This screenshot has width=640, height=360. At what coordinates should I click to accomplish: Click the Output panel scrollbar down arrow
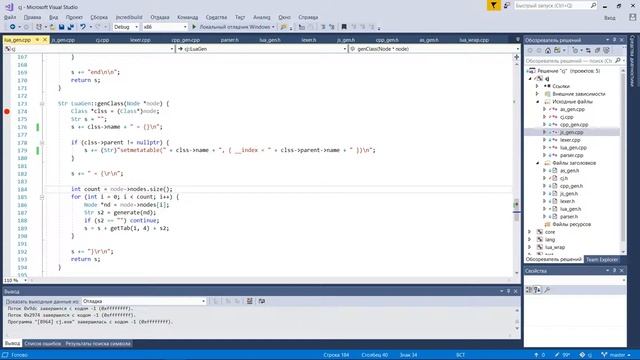click(517, 329)
